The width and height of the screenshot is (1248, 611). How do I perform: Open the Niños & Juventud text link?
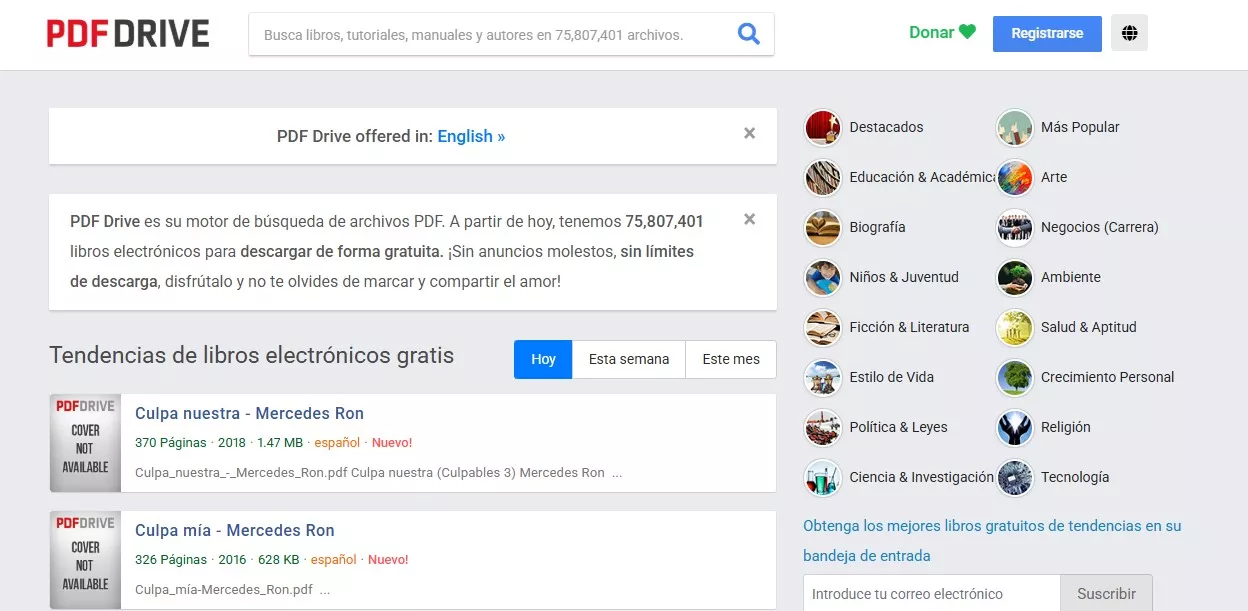904,277
